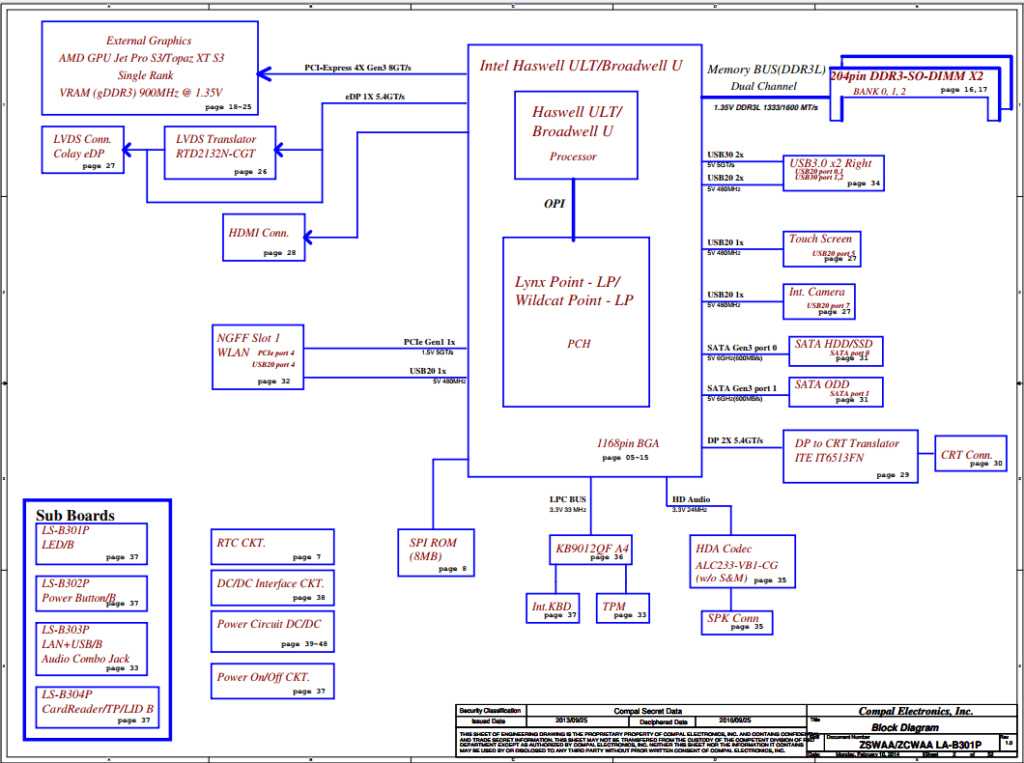
Task: Select the SATA HDD/SSD block
Action: click(836, 351)
